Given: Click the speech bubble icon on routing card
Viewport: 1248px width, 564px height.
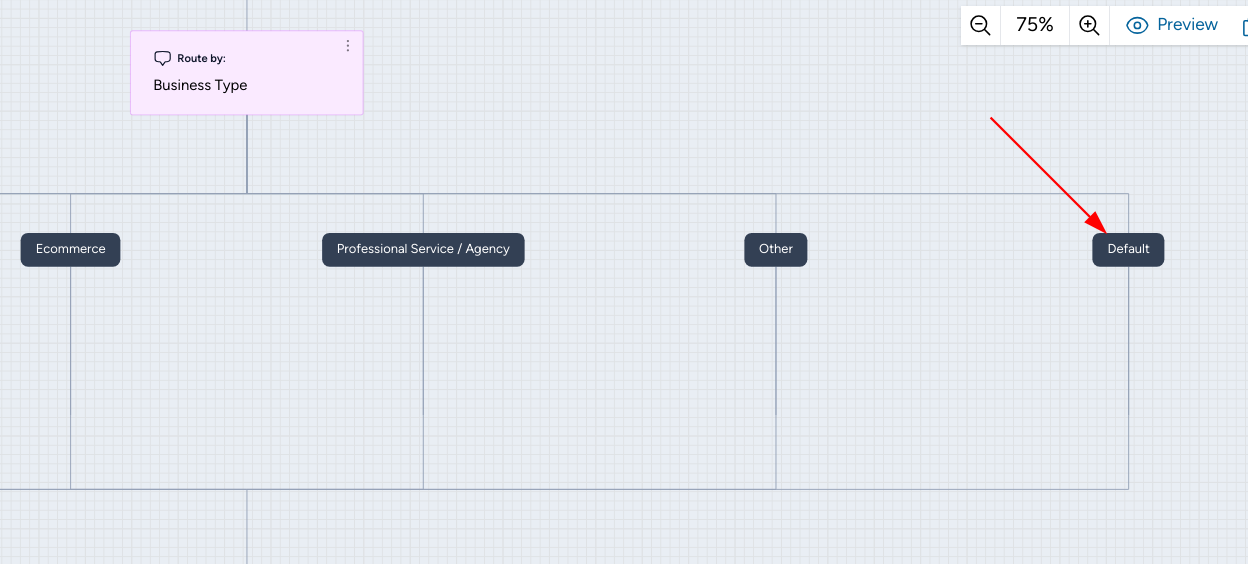Looking at the screenshot, I should (x=162, y=59).
